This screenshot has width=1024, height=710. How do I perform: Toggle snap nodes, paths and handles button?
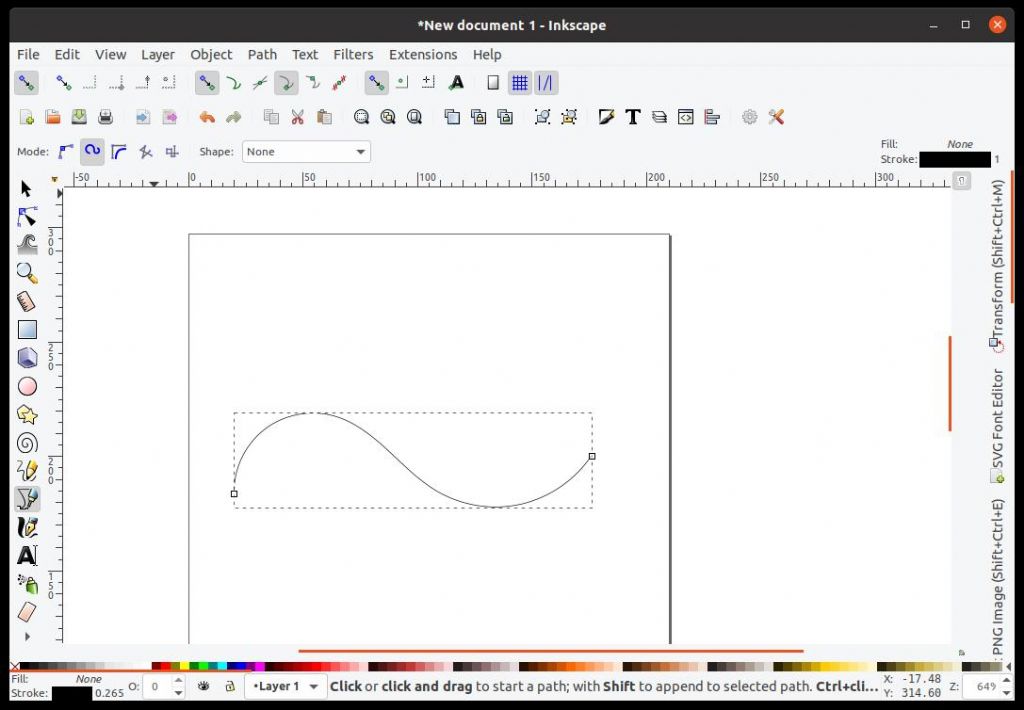(207, 83)
